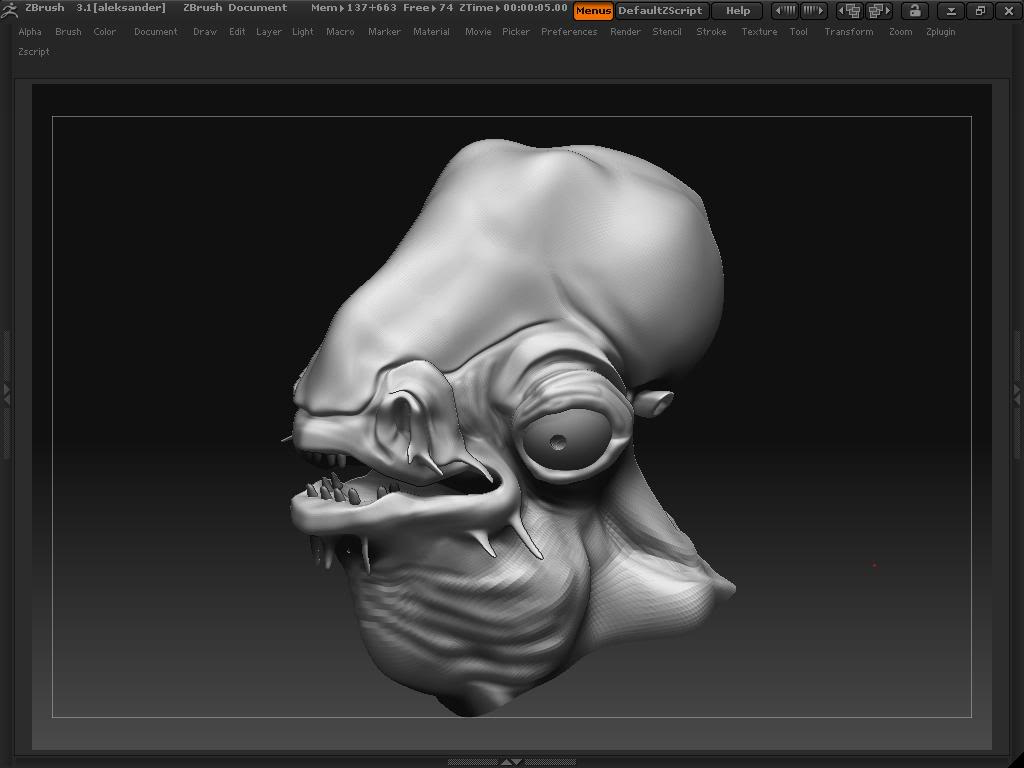
Task: Open the Transform menu
Action: [x=848, y=31]
